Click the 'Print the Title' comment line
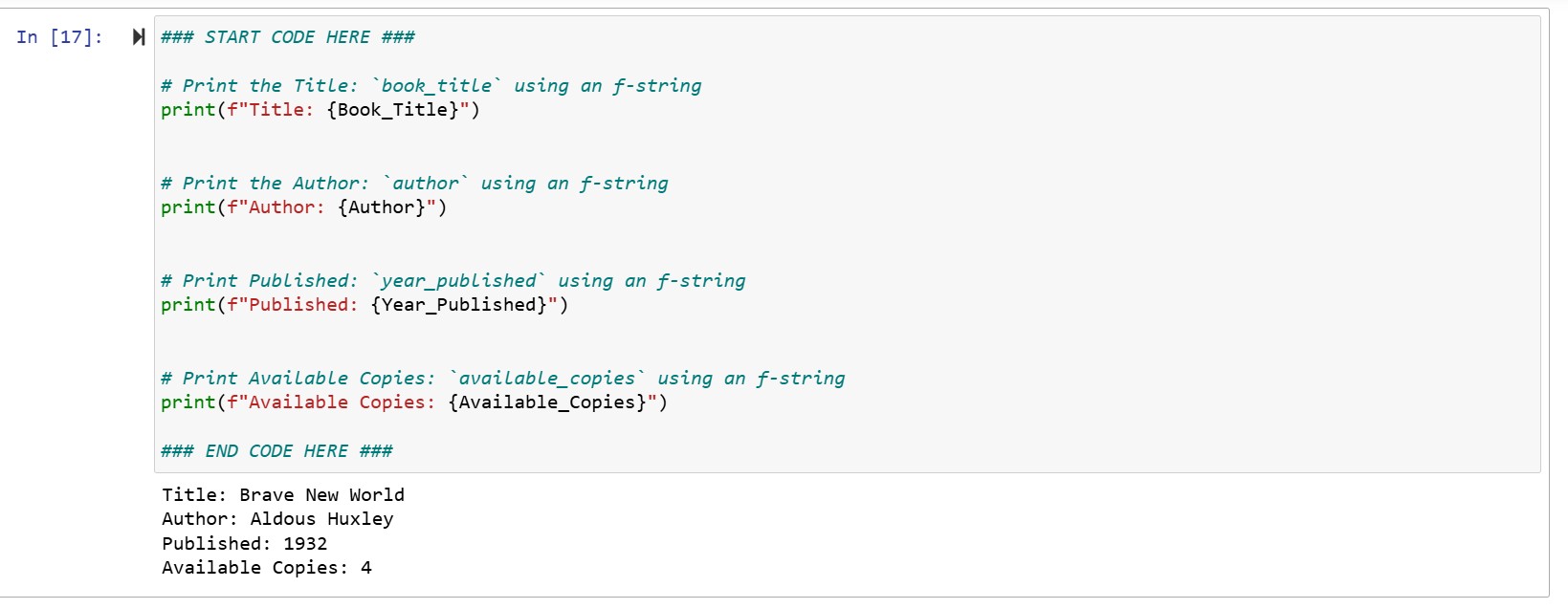The image size is (1568, 609). (x=431, y=86)
